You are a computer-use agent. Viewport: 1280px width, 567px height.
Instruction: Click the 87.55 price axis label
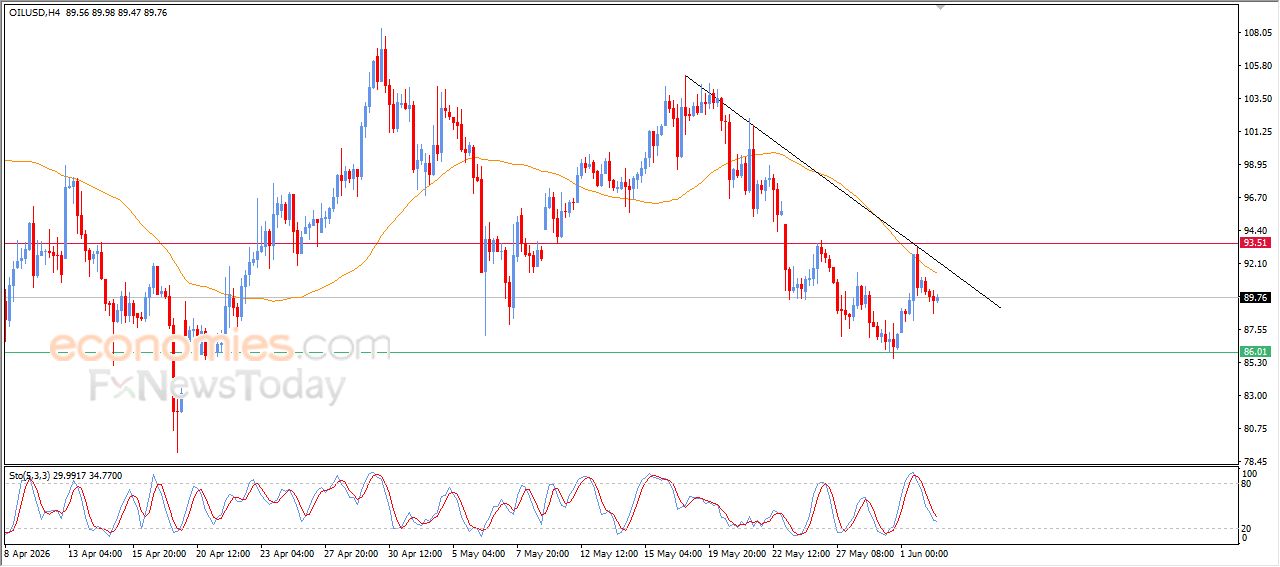(1257, 330)
